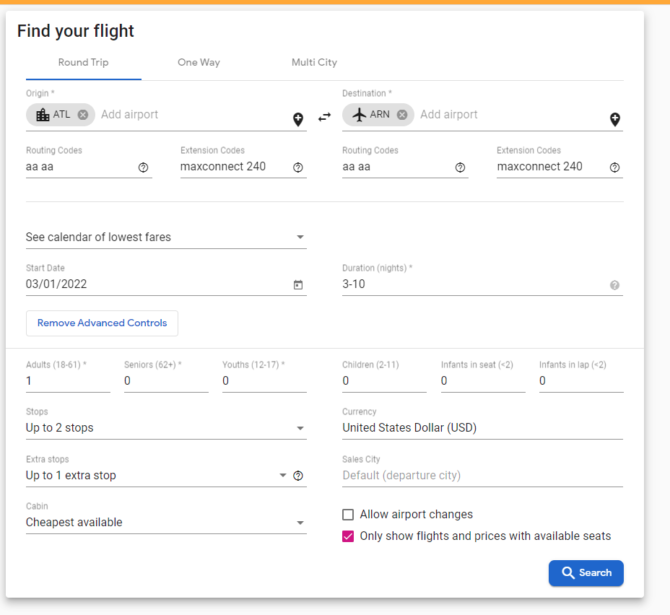Switch to the Multi City tab
Screen dimensions: 670x615
pyautogui.click(x=314, y=62)
